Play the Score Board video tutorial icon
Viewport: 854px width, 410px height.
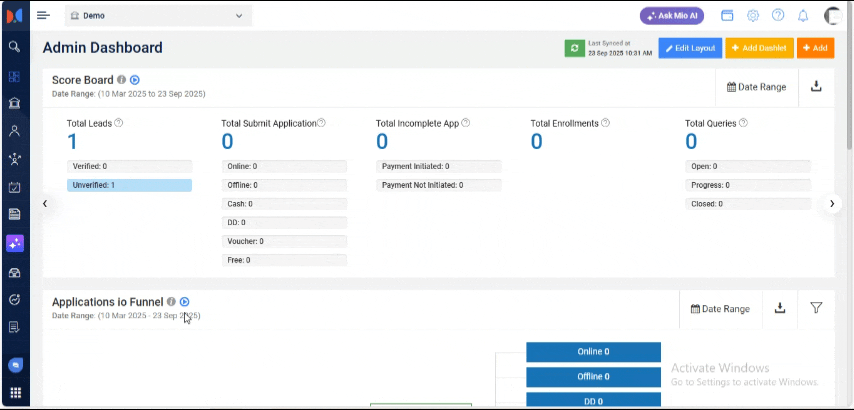(135, 80)
